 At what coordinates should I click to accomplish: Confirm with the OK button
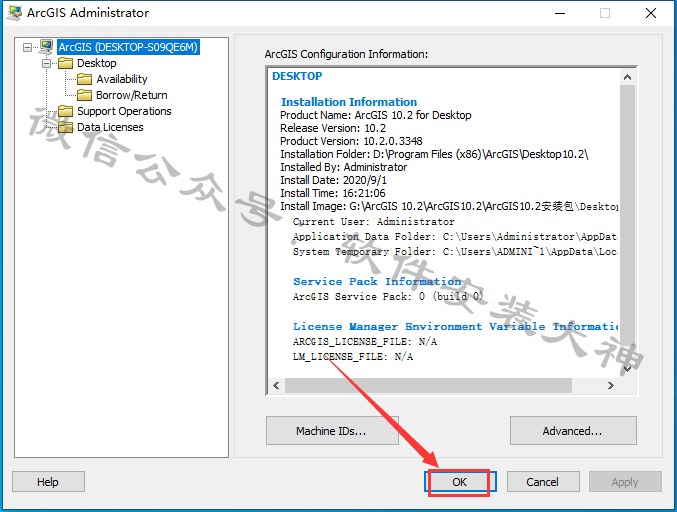(x=460, y=481)
